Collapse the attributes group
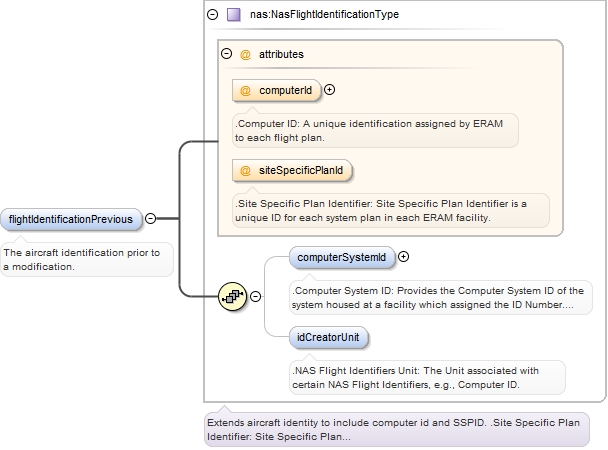Viewport: 608px width, 450px height. pyautogui.click(x=226, y=54)
